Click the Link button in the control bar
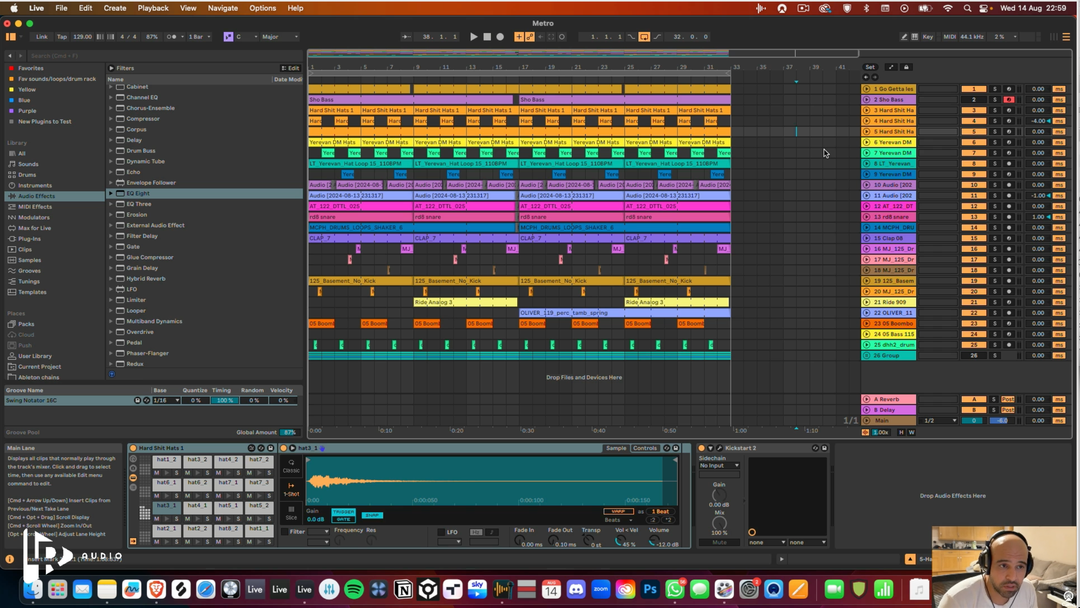 coord(42,37)
